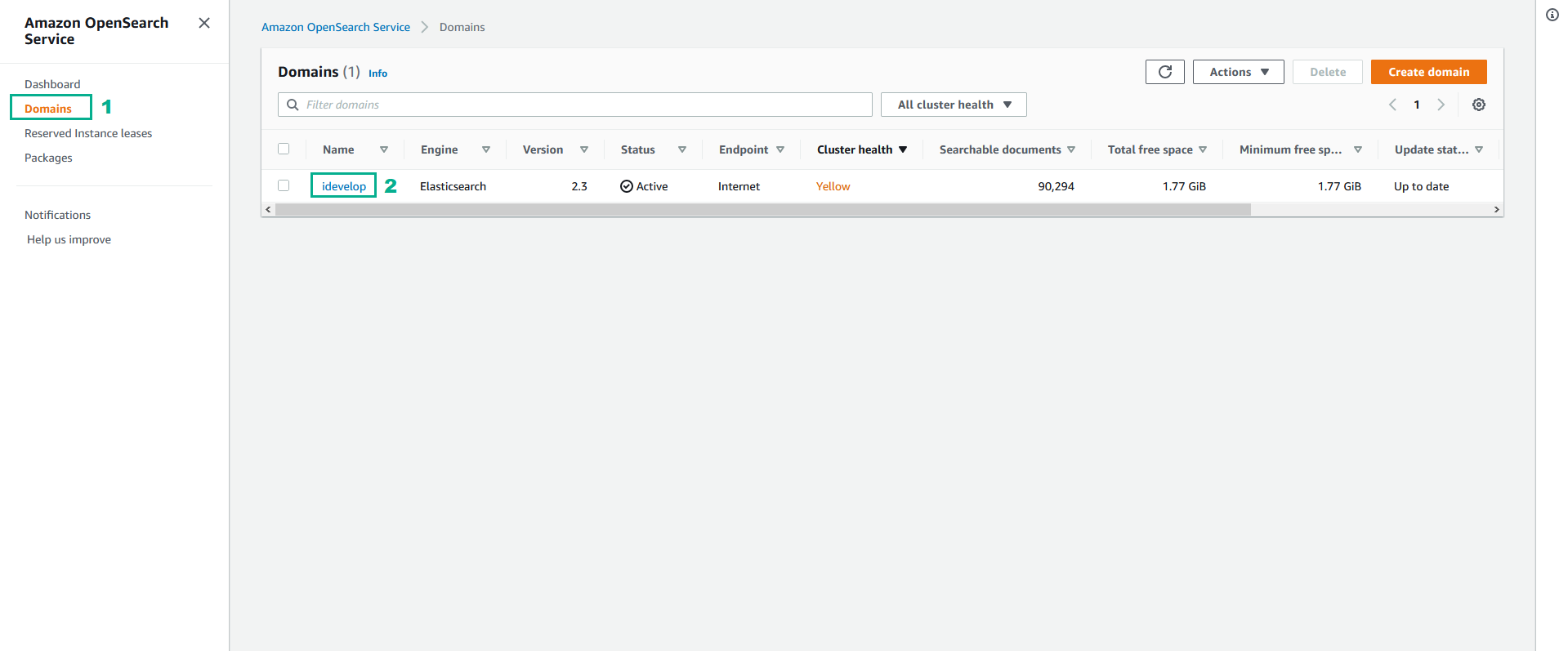Click Create domain button
The image size is (1568, 651).
pyautogui.click(x=1428, y=72)
